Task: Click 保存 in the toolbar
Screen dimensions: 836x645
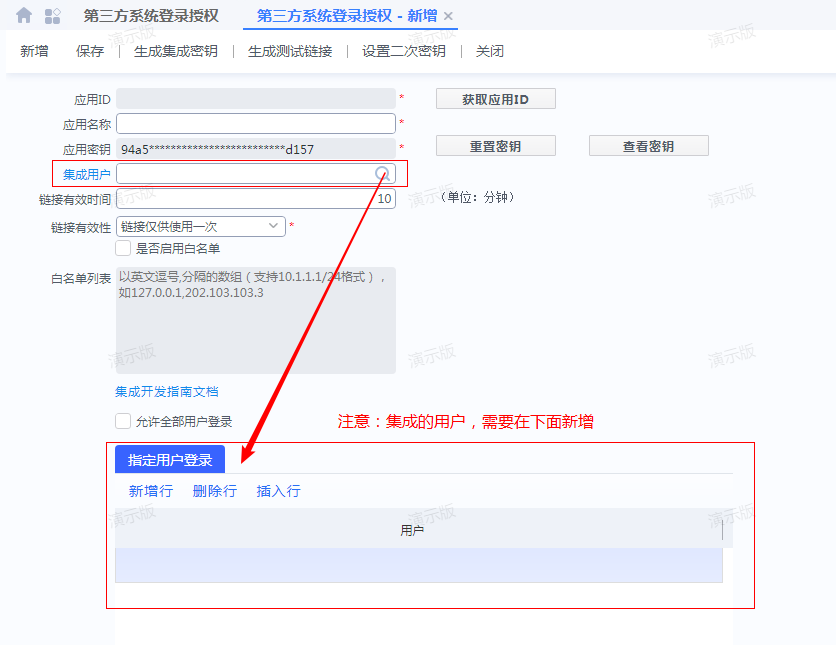Action: click(90, 51)
